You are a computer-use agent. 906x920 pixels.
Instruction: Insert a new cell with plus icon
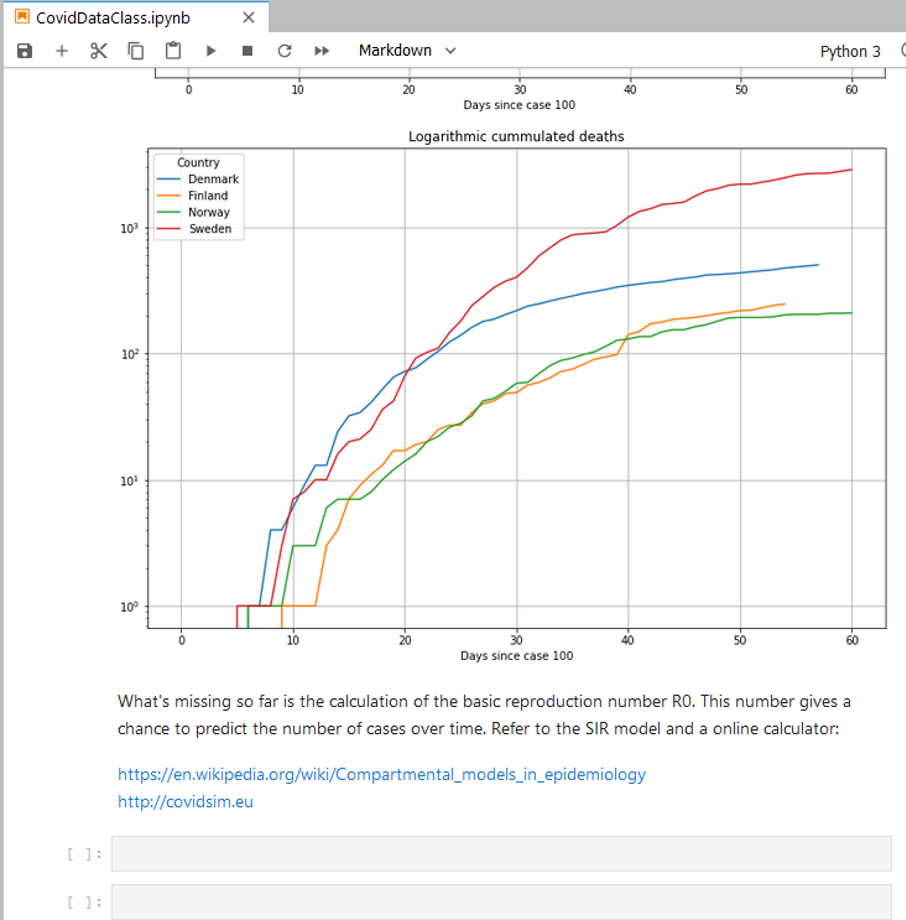tap(61, 51)
